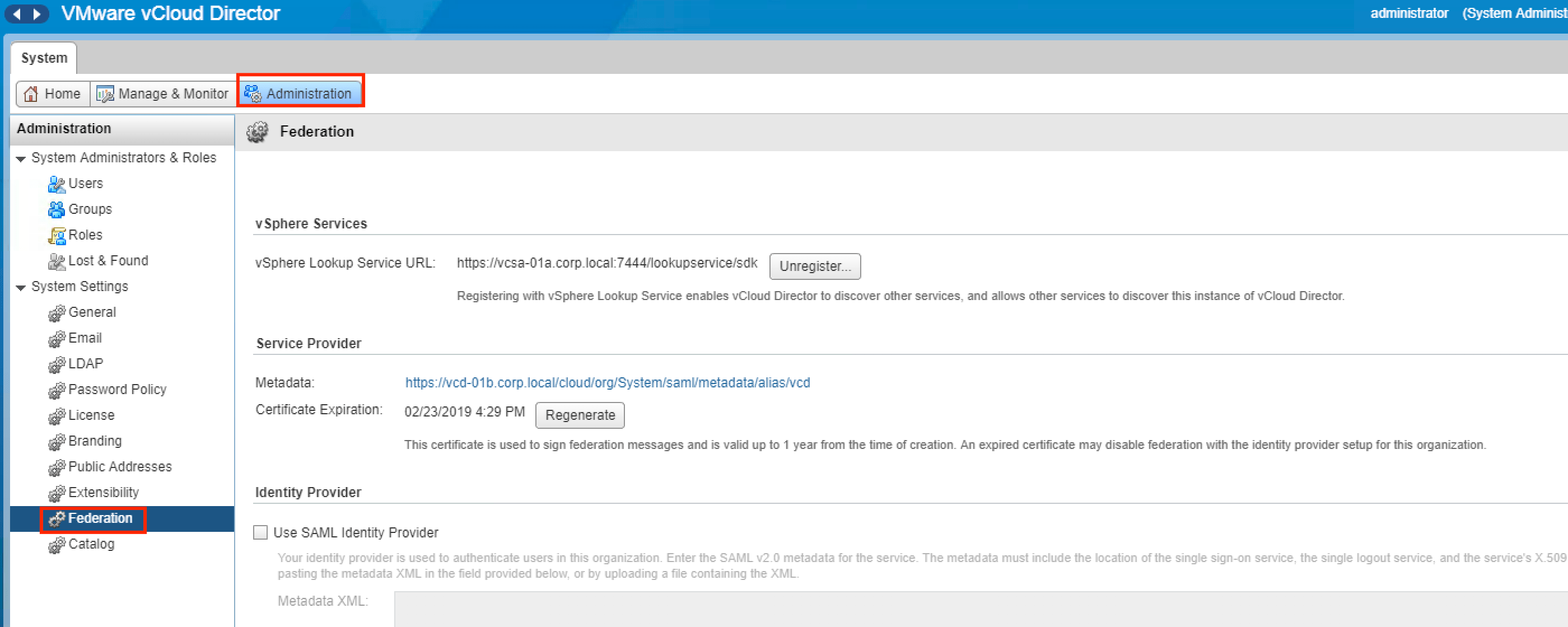Open the SAML metadata URL link
1568x627 pixels.
[x=607, y=383]
